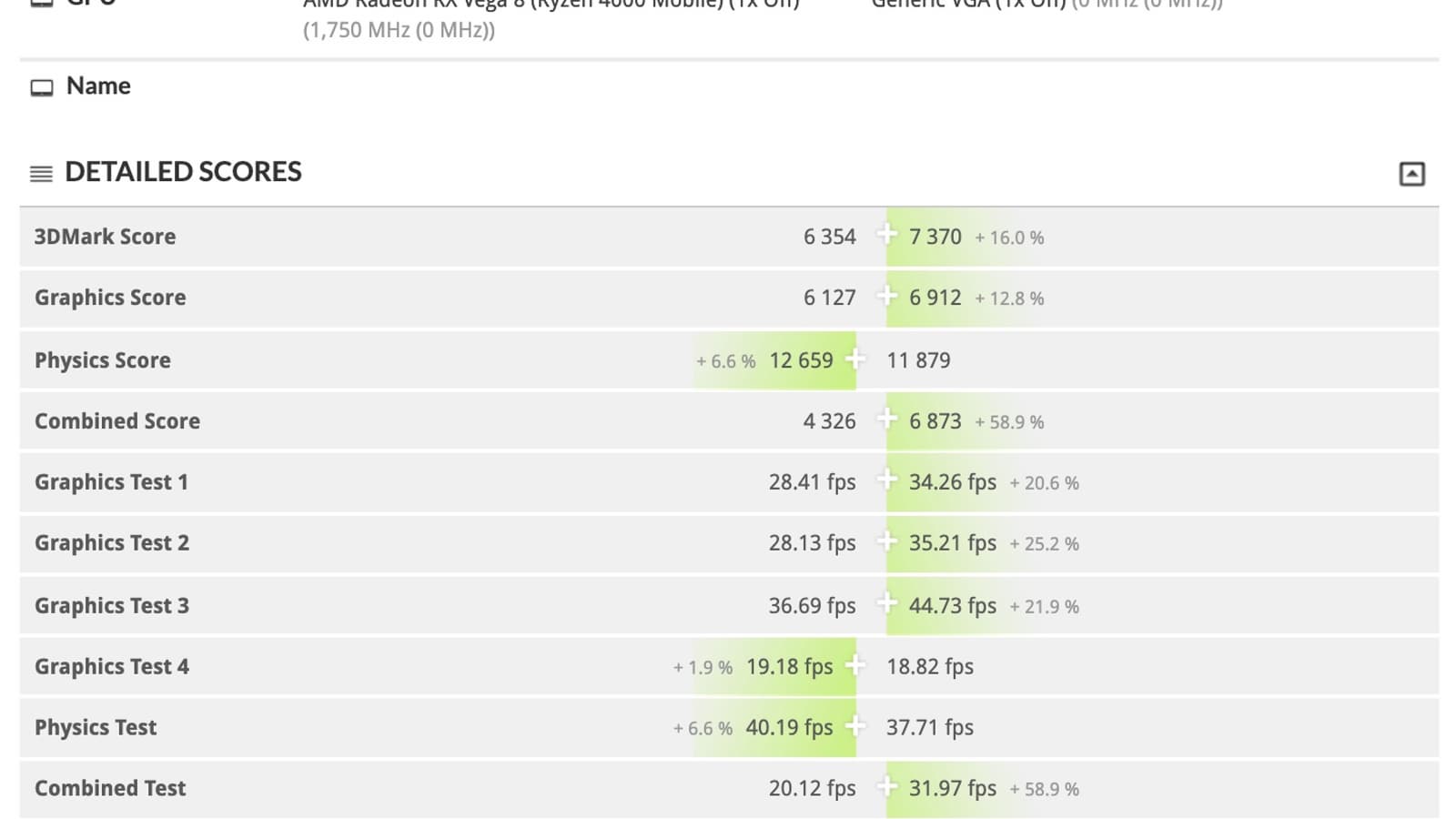Click the plus icon in Combined Test row
The height and width of the screenshot is (819, 1456).
(x=886, y=787)
